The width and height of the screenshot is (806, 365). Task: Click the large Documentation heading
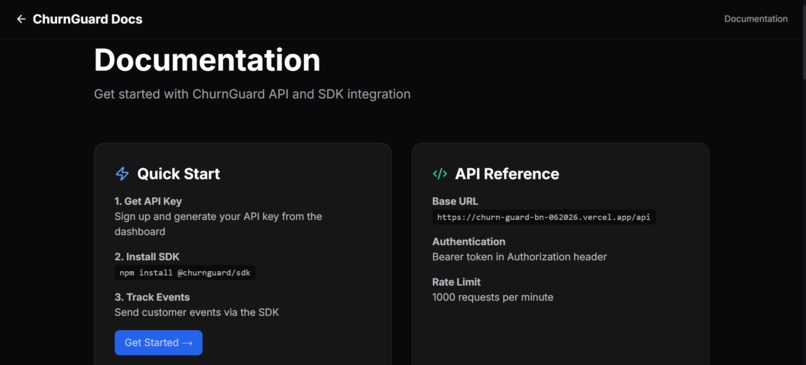tap(207, 60)
